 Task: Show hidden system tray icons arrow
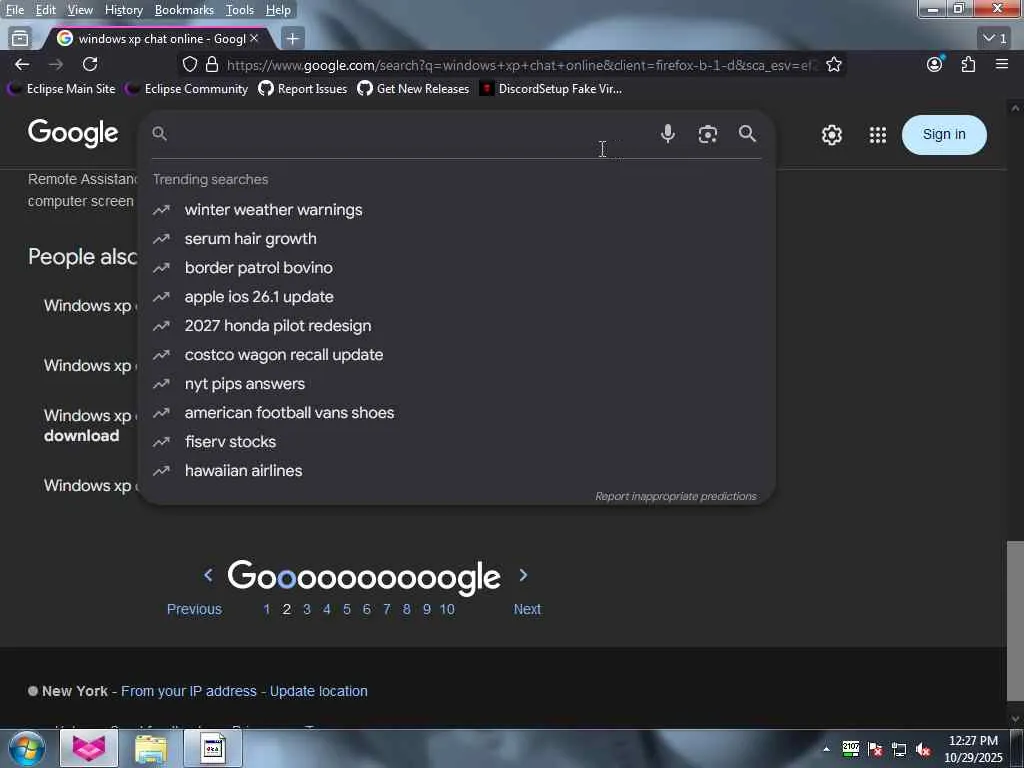pos(826,748)
